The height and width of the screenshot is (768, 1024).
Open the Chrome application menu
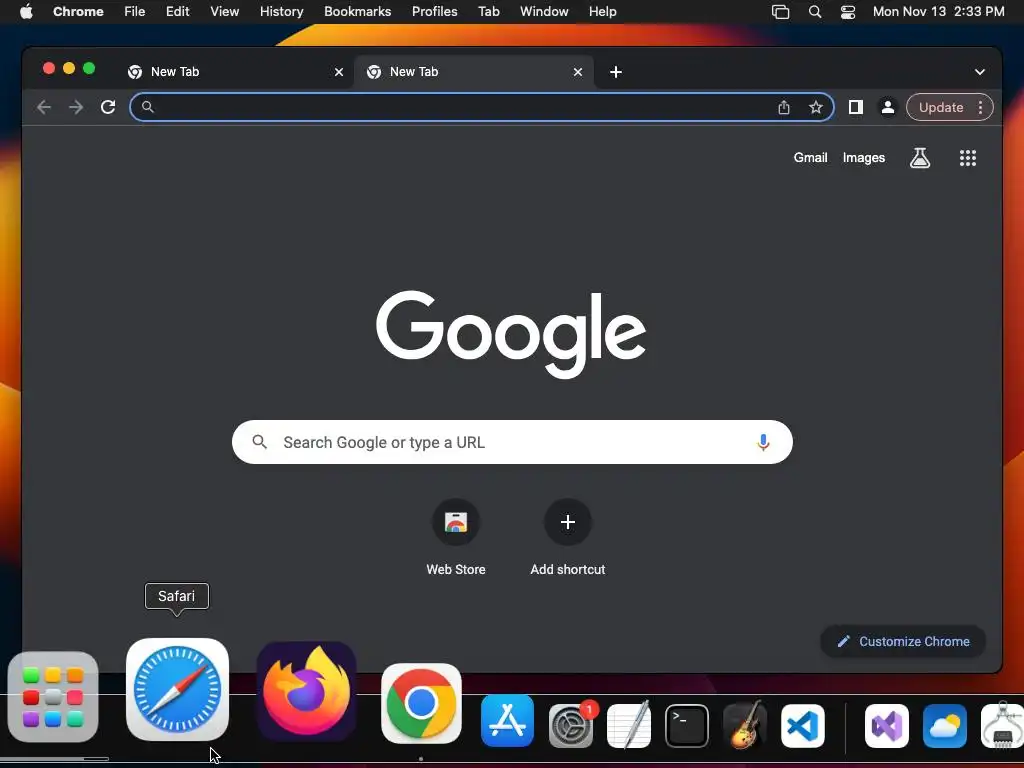pos(78,12)
